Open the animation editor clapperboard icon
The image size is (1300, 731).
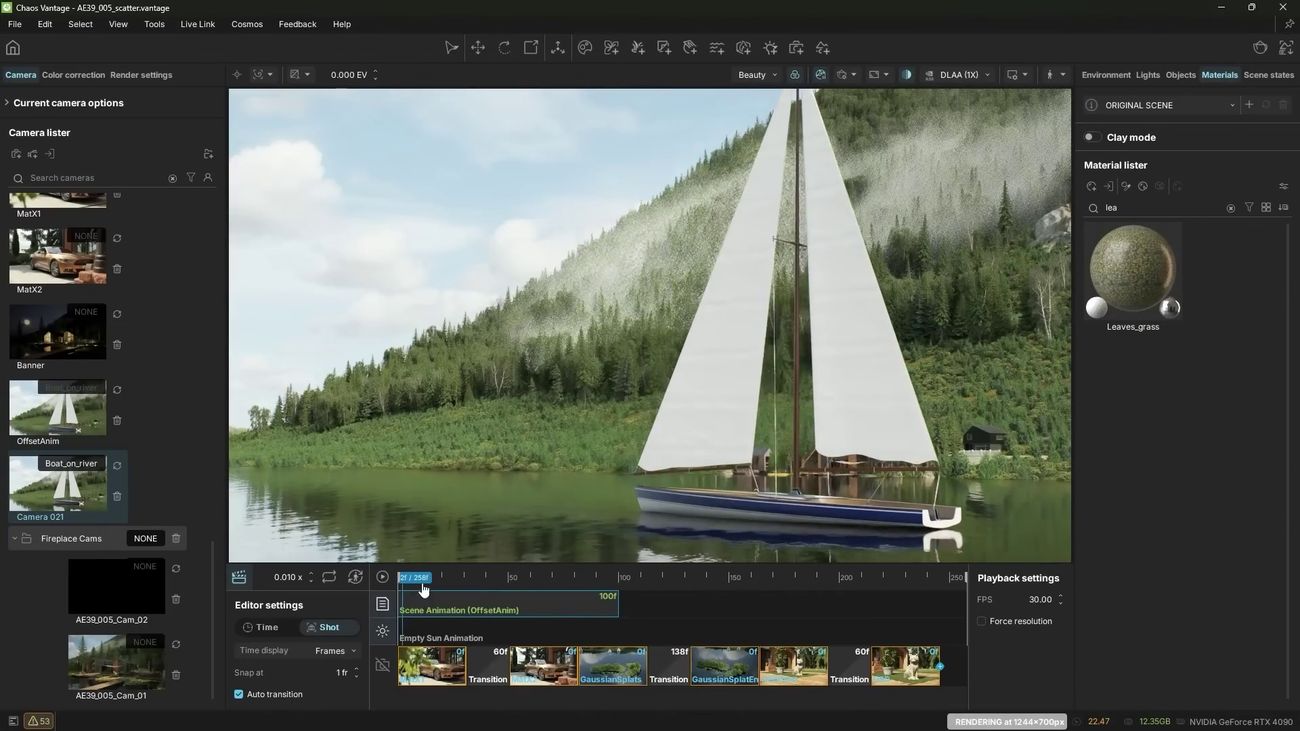tap(239, 577)
